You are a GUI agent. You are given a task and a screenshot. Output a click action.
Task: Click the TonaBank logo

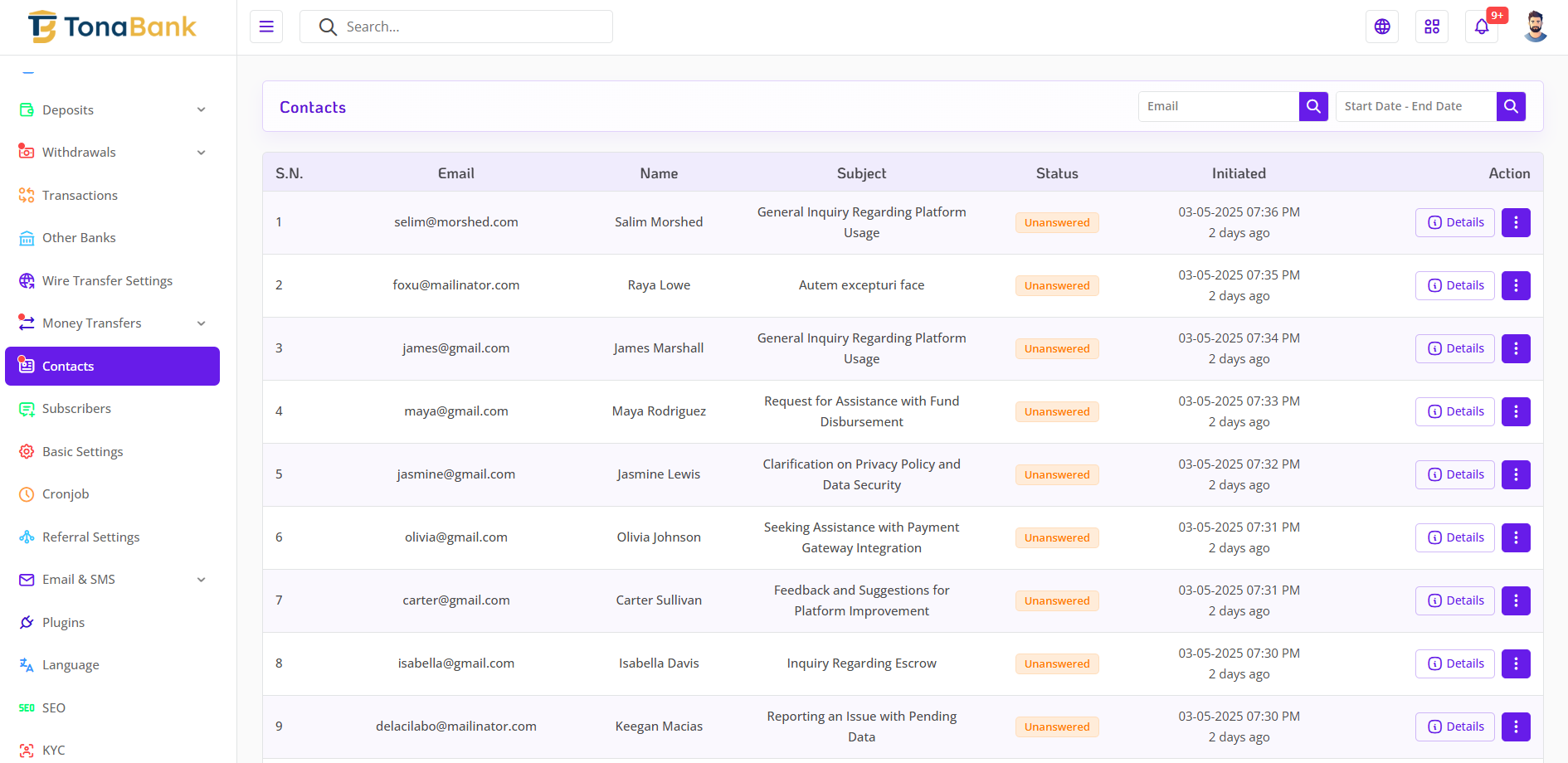coord(112,27)
